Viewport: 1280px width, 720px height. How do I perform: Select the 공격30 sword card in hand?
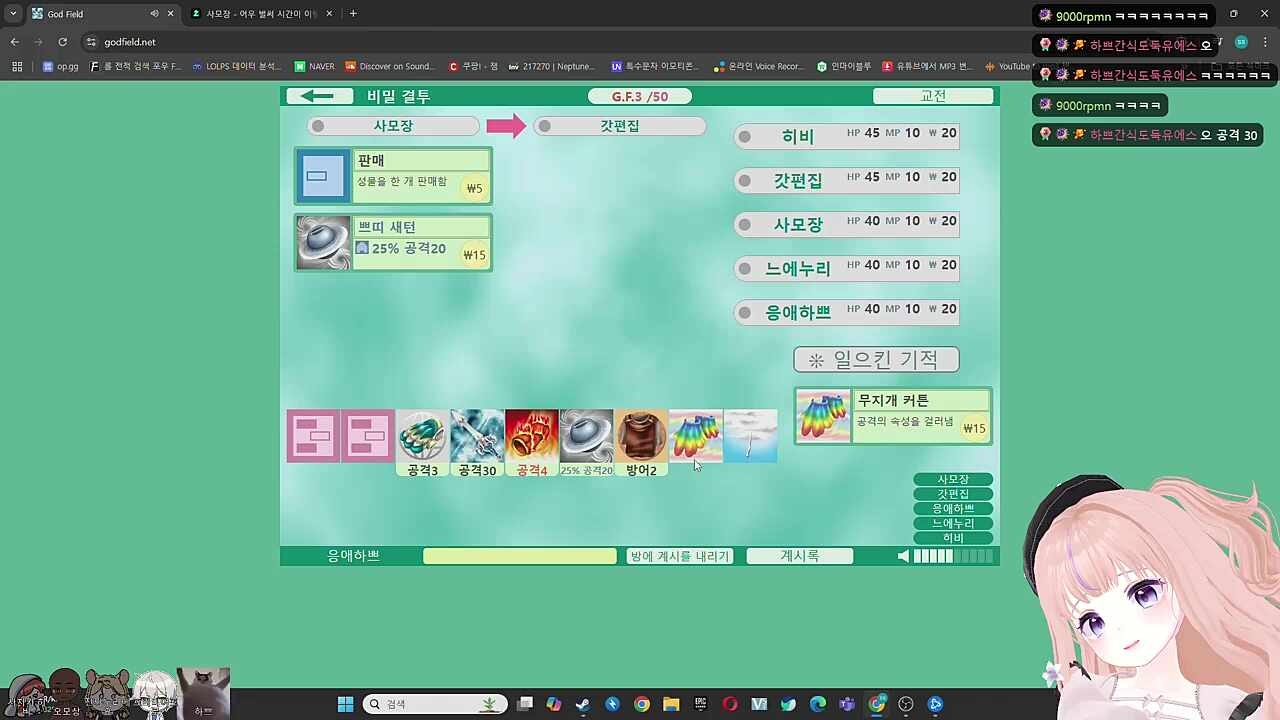pyautogui.click(x=477, y=443)
